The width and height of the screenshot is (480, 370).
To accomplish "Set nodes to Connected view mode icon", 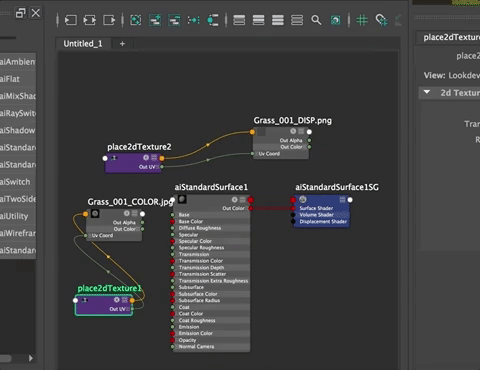I will (x=258, y=20).
